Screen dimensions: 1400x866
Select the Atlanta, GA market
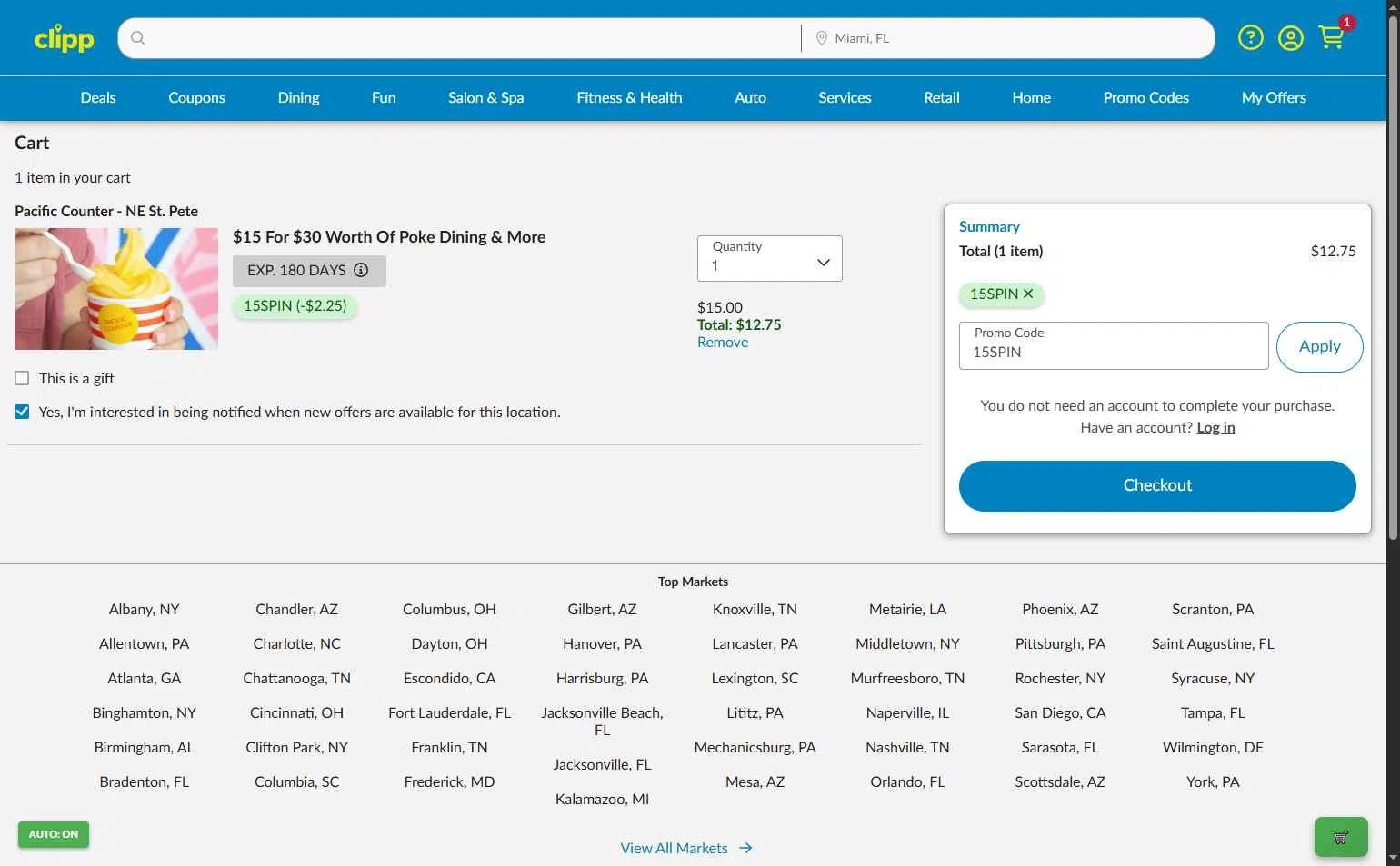pos(145,678)
